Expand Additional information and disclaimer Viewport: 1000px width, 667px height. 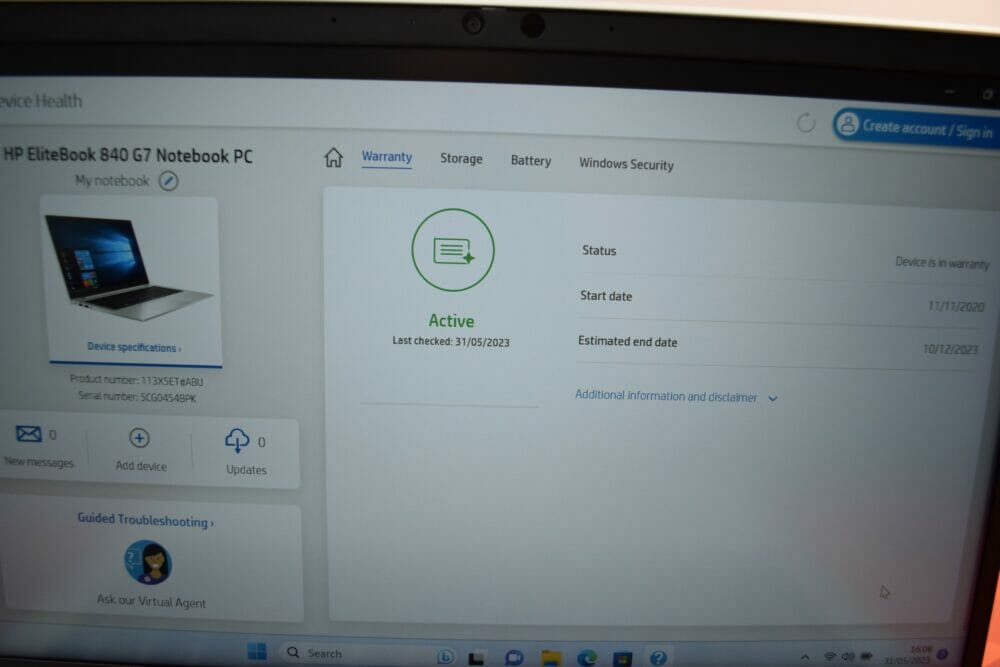[676, 397]
